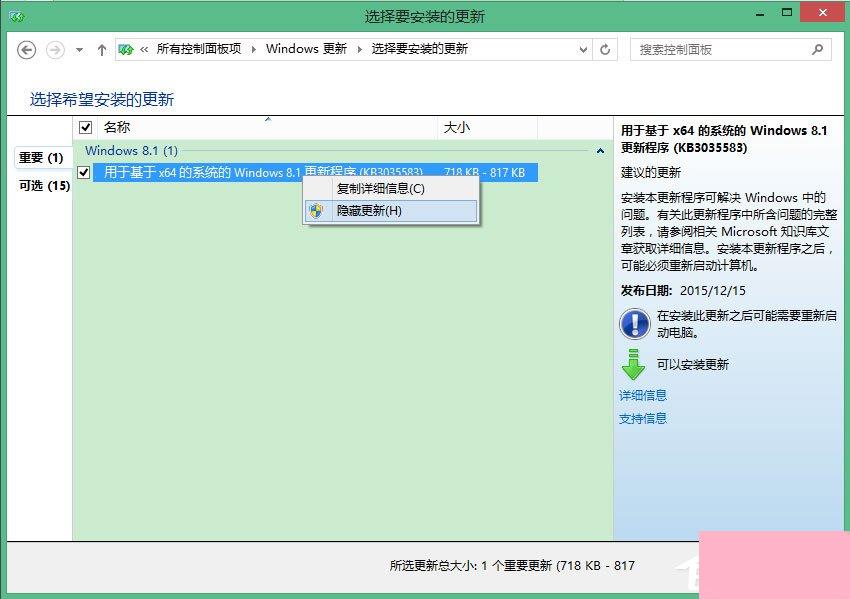
Task: Click the Forward navigation arrow
Action: [55, 50]
